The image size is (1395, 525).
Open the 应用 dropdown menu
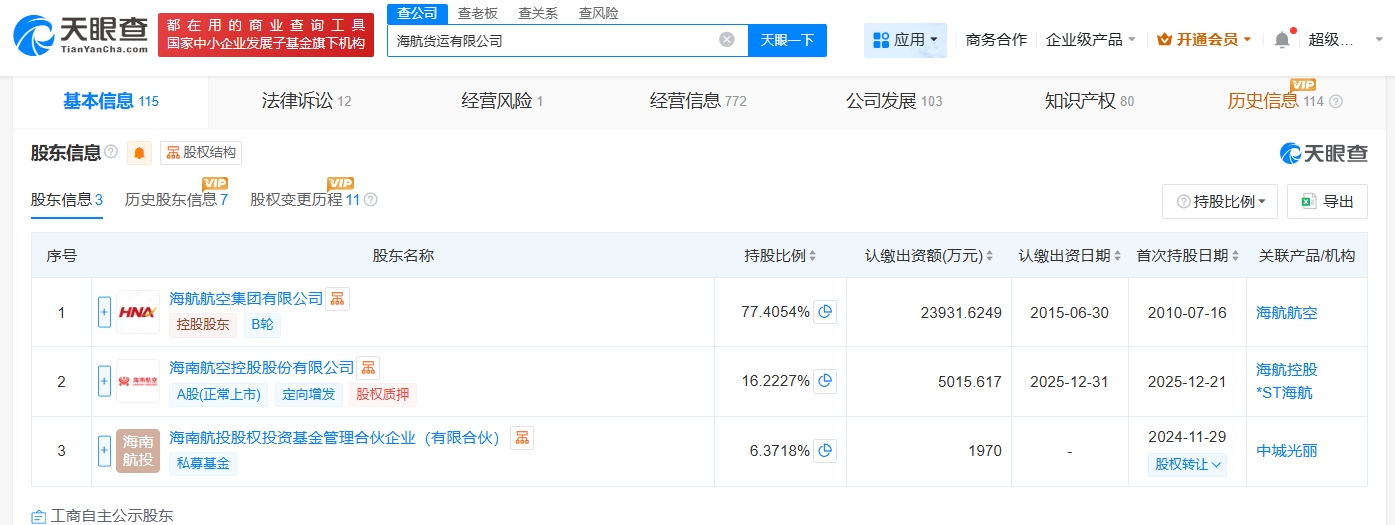(x=905, y=40)
